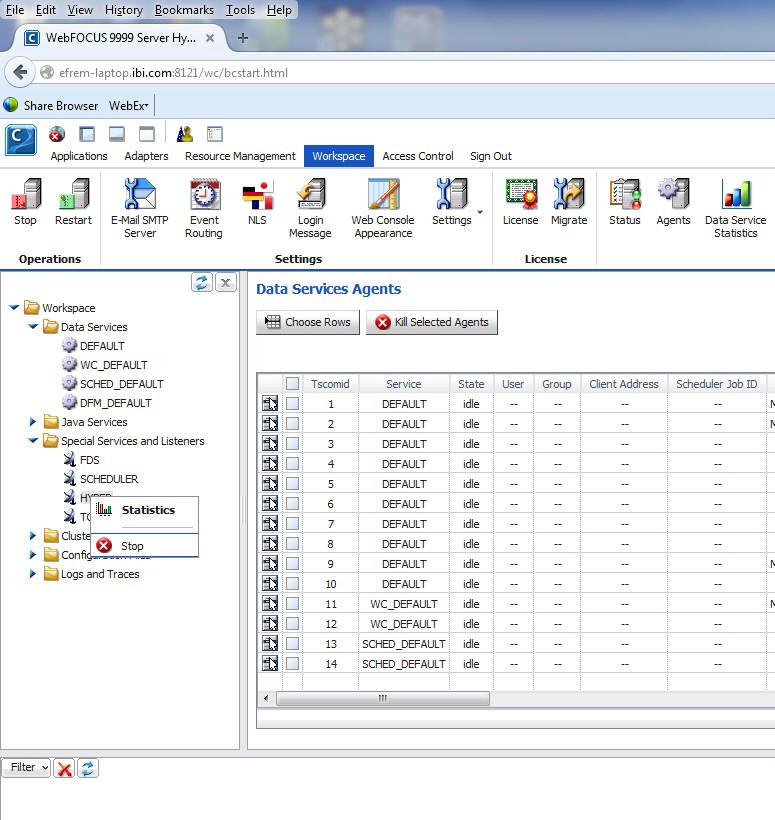Toggle the select-all checkbox in table header

292,384
